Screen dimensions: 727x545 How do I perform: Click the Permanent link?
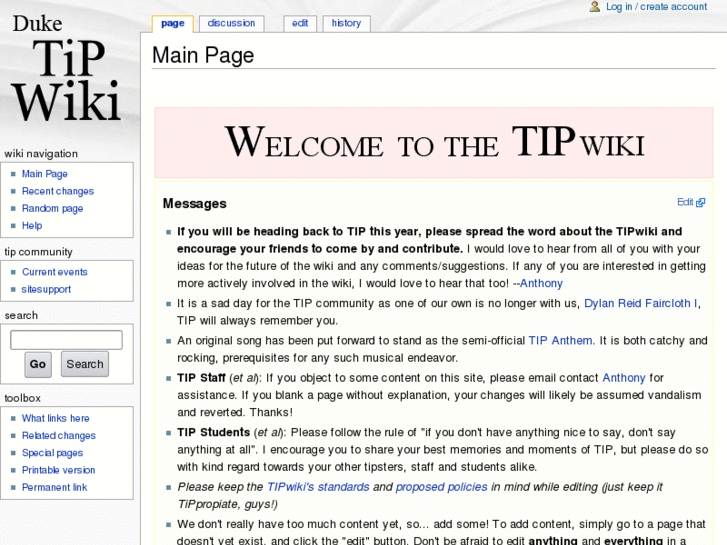pyautogui.click(x=54, y=487)
